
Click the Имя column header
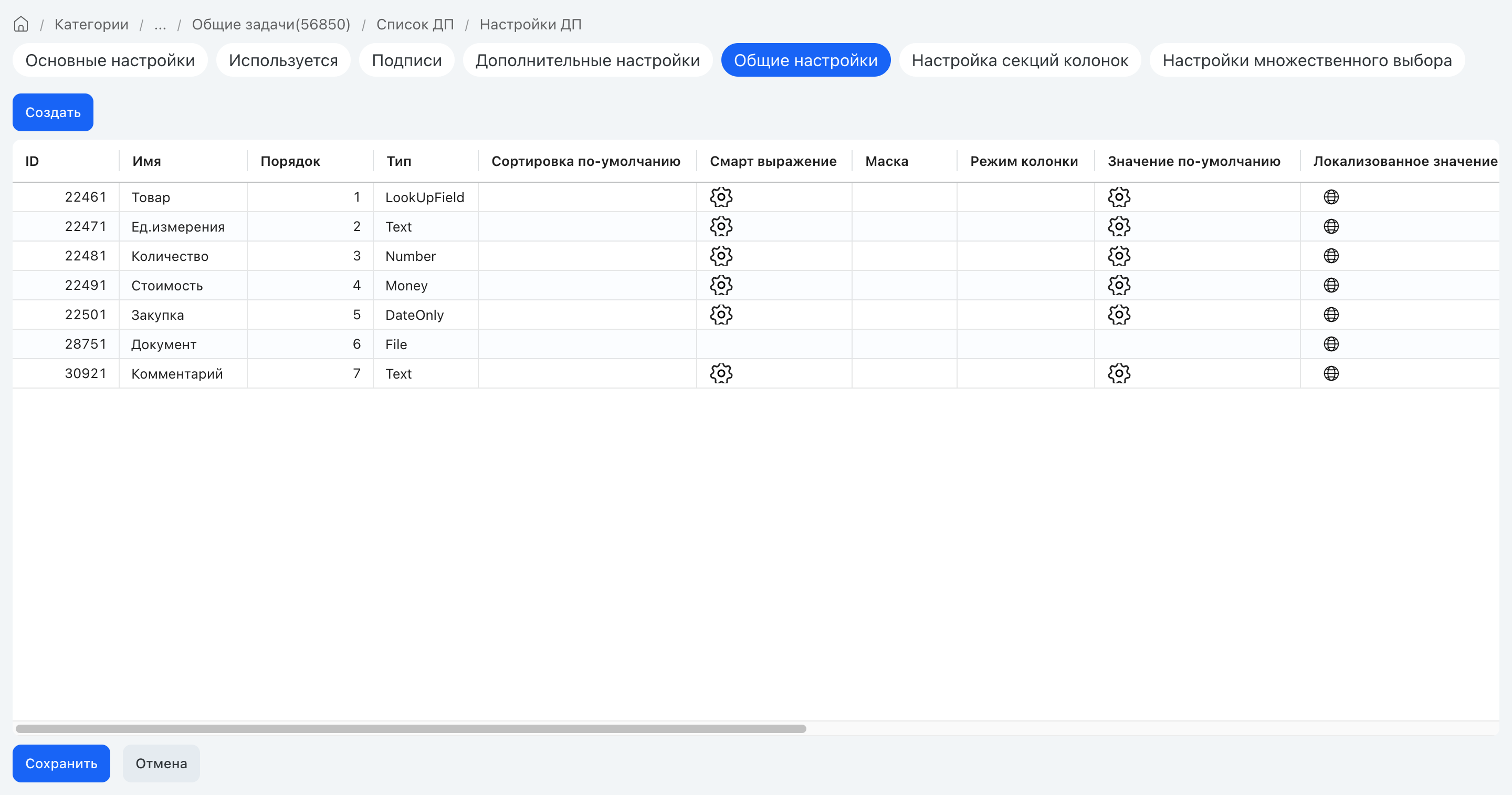pos(183,161)
